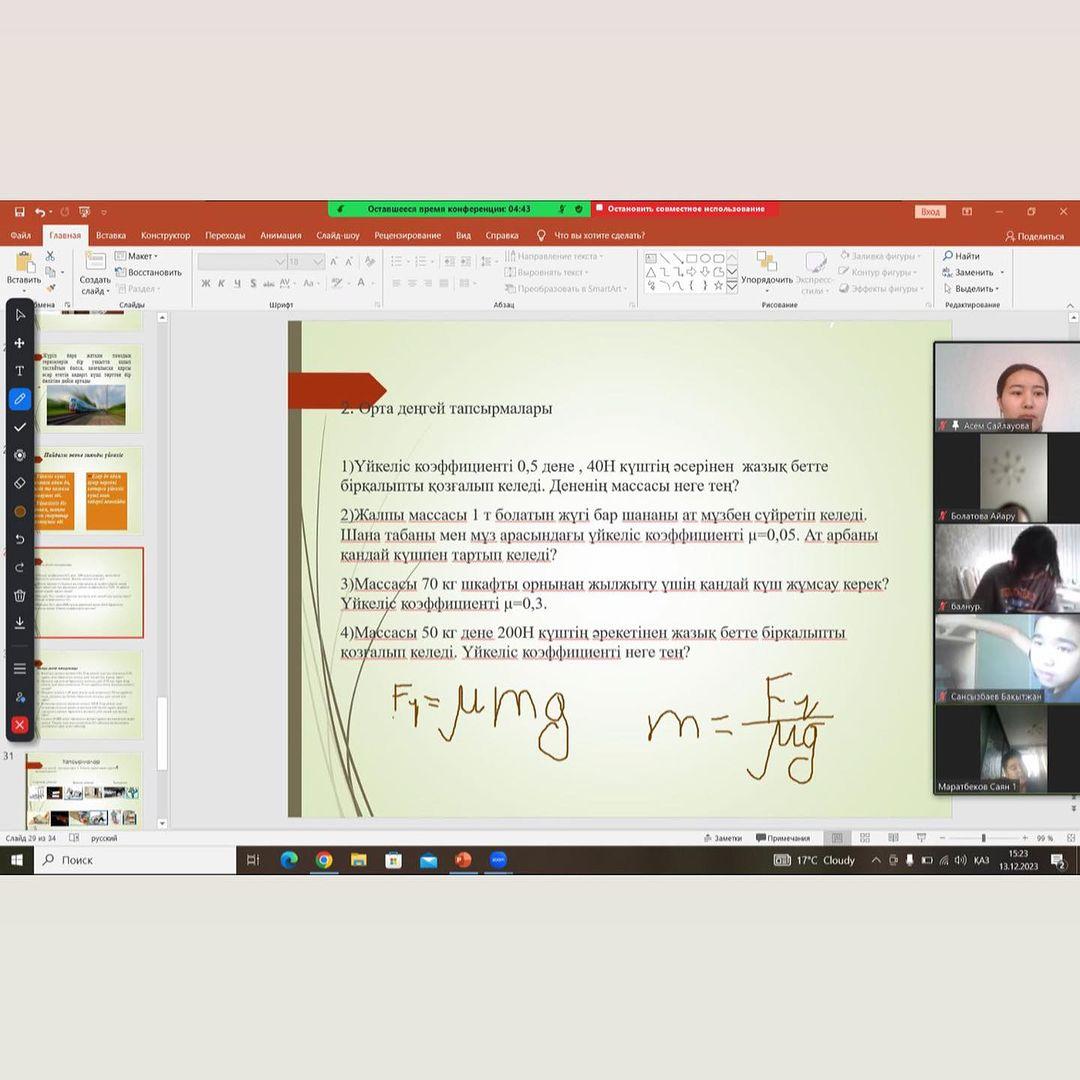Open the Макет layout dropdown
This screenshot has height=1080, width=1080.
pos(136,256)
